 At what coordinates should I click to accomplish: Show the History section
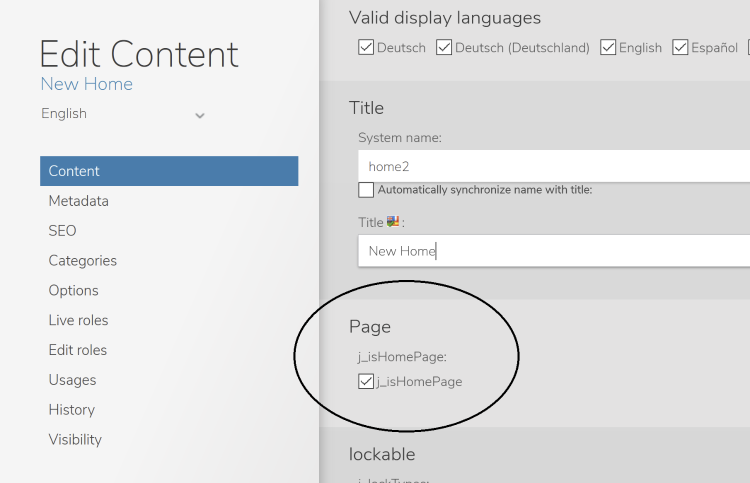point(71,410)
